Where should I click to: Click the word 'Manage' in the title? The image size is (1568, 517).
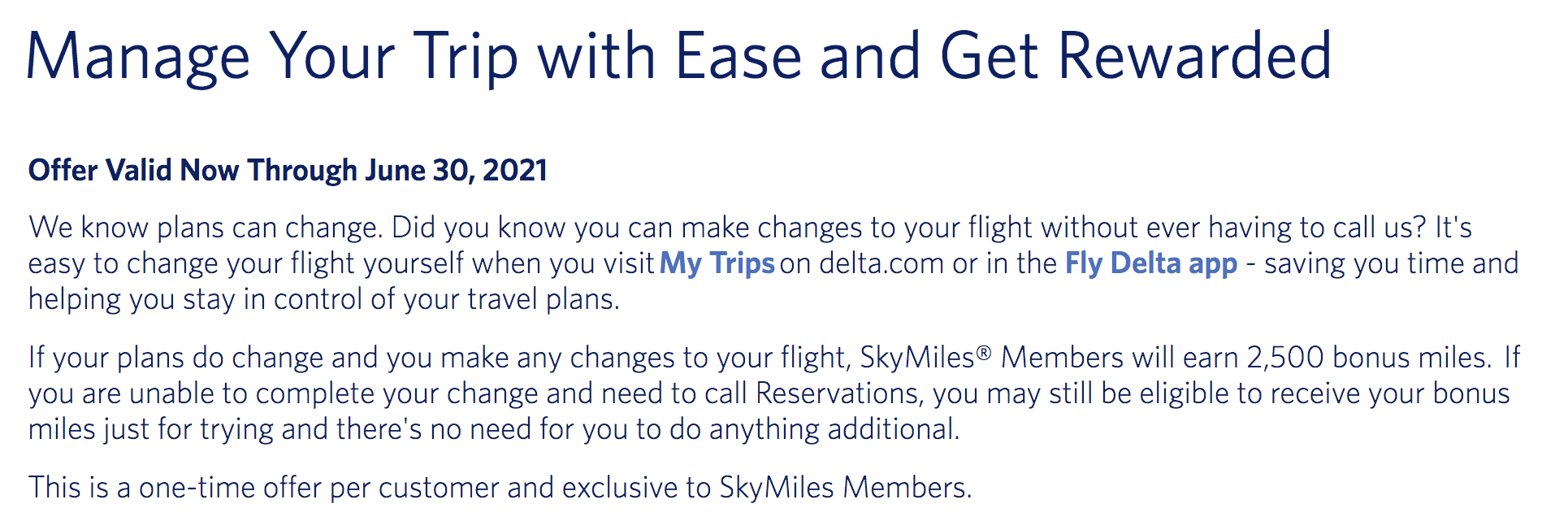(139, 57)
